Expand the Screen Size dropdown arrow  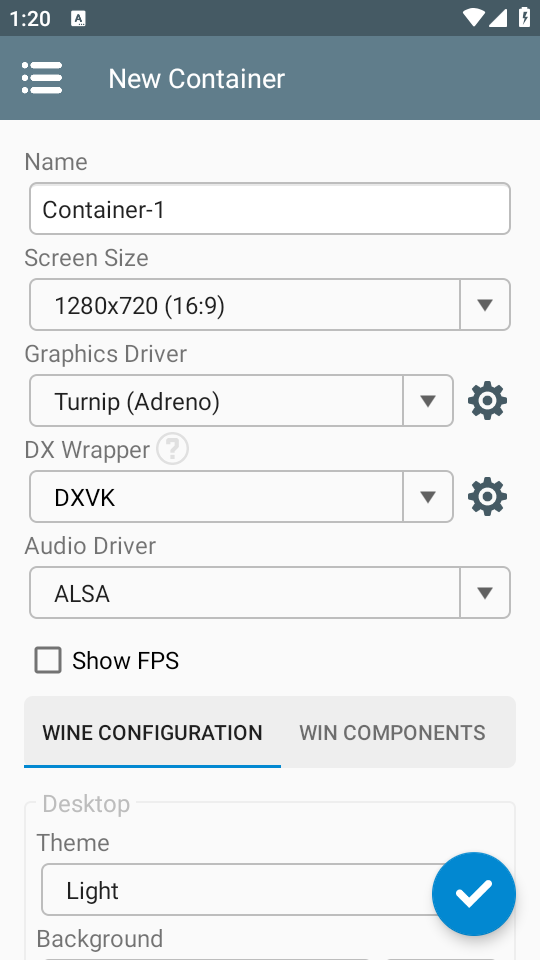pyautogui.click(x=485, y=304)
